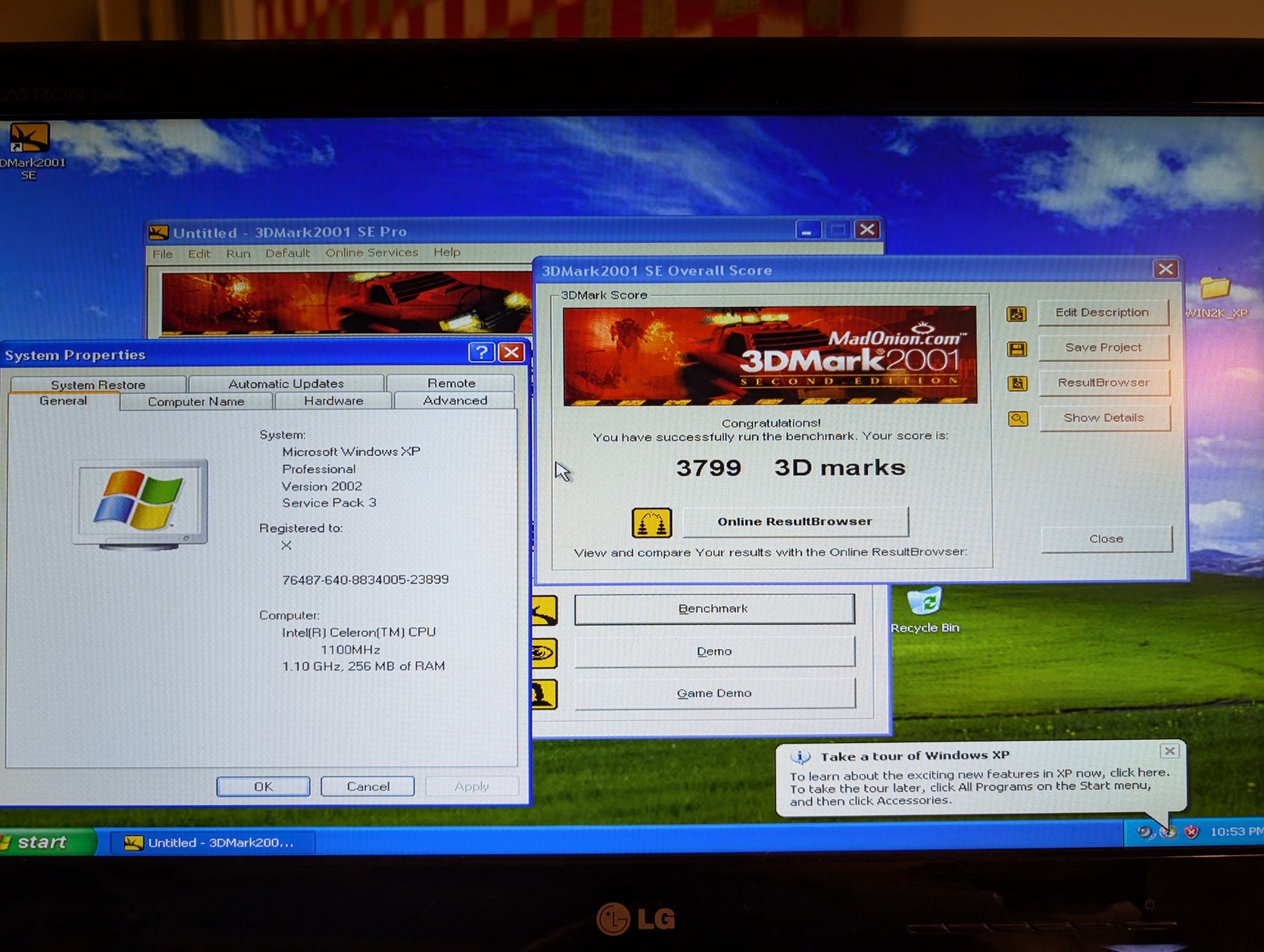This screenshot has height=952, width=1264.
Task: Open the Recycle Bin desktop icon
Action: 925,610
